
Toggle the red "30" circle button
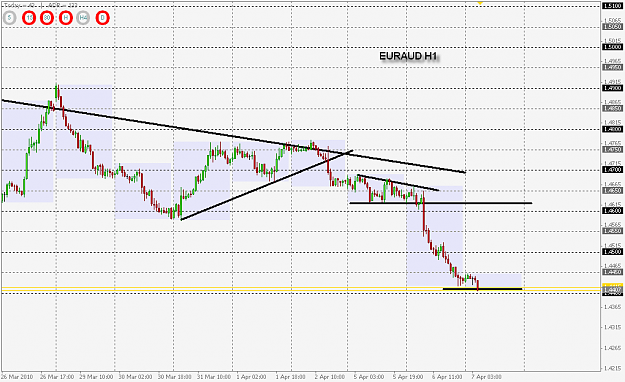[x=47, y=18]
